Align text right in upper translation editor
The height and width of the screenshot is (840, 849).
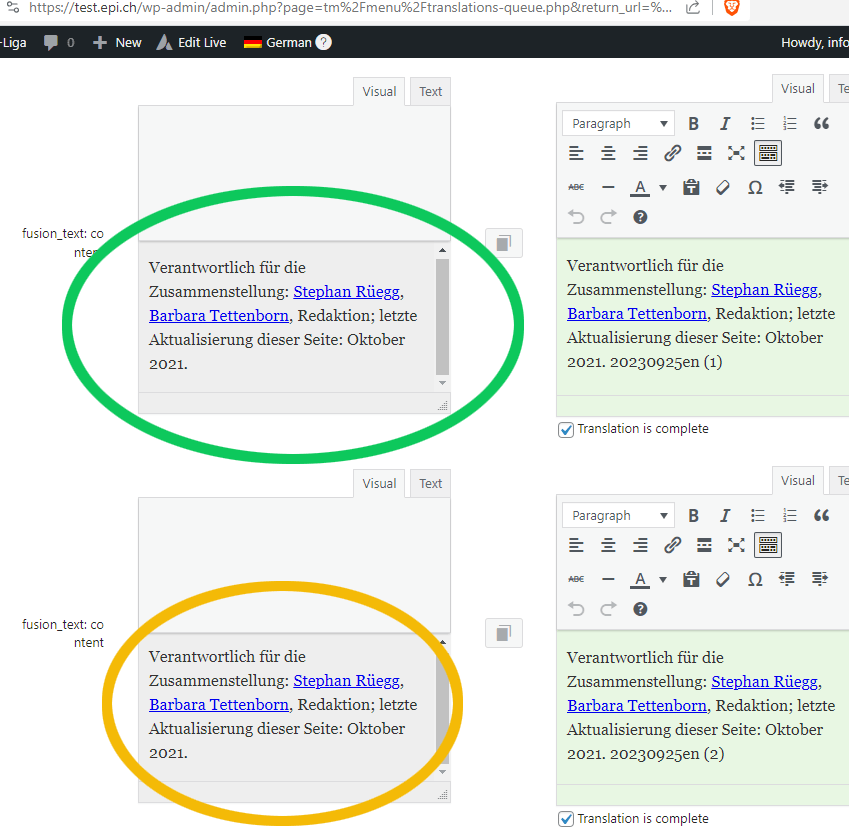[640, 153]
